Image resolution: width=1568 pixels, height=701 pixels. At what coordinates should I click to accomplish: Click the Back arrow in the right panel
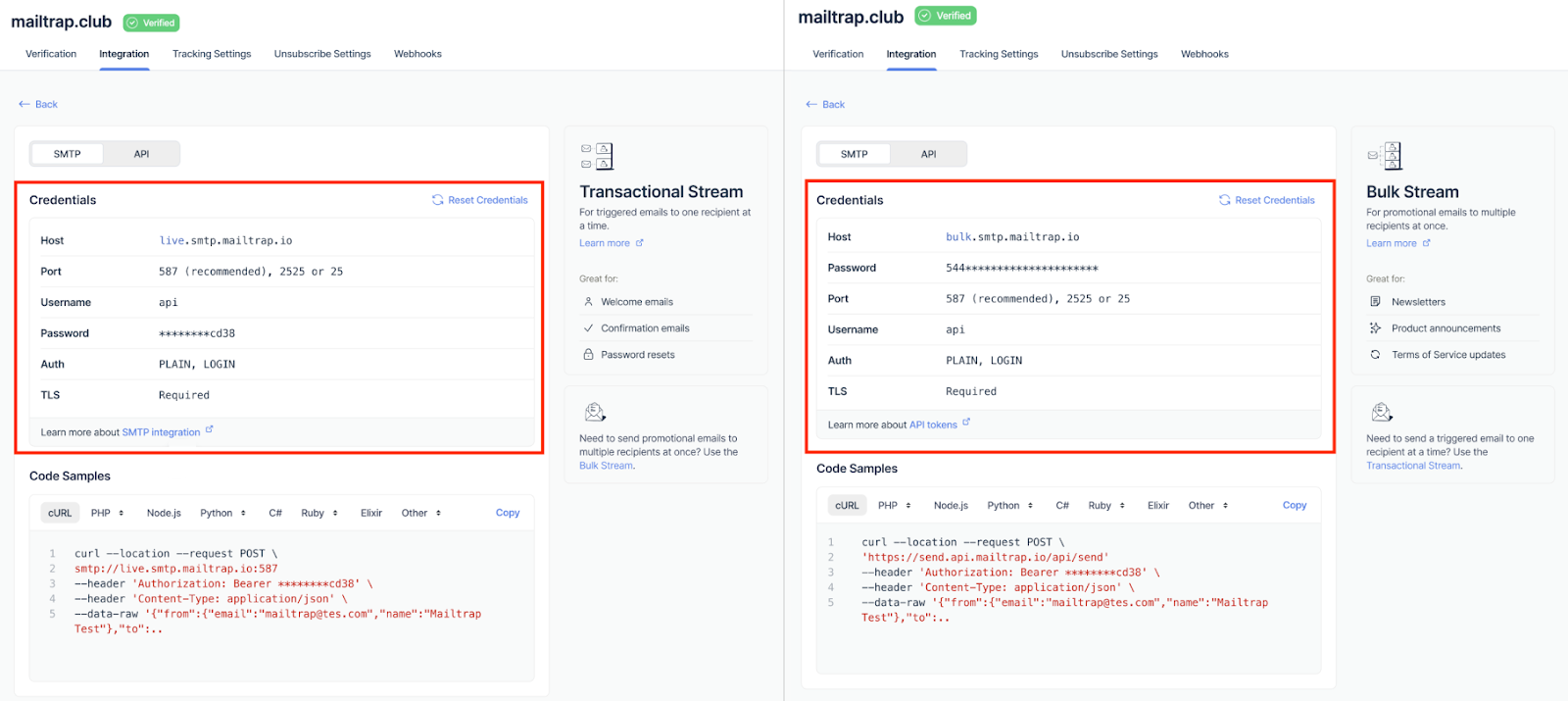point(811,104)
